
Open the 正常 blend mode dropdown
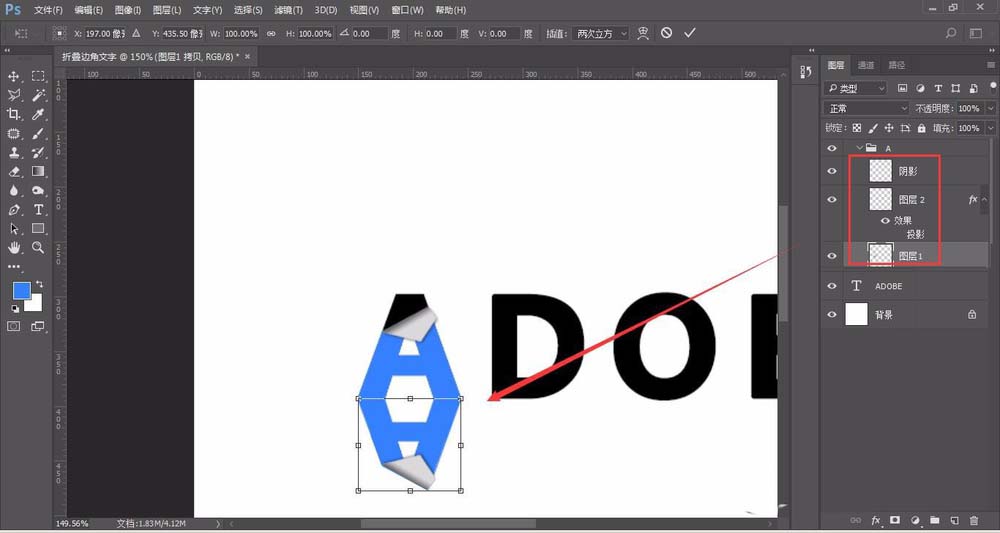(x=866, y=108)
